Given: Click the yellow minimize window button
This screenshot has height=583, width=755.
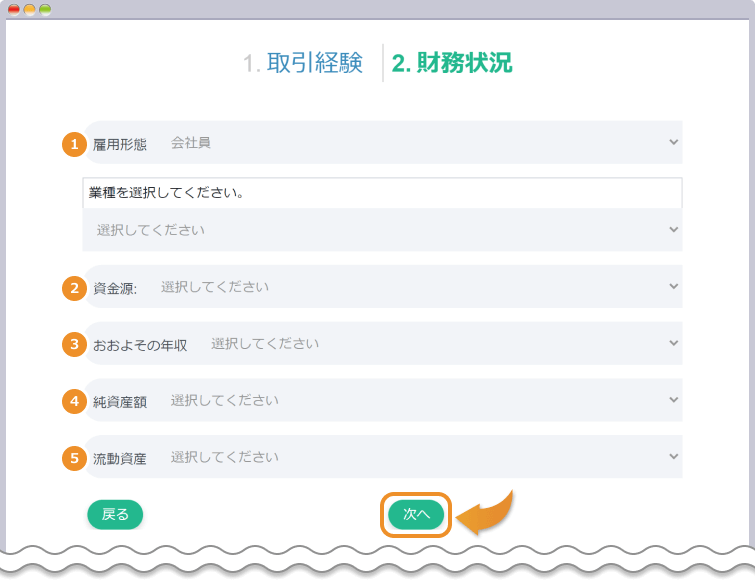Looking at the screenshot, I should click(x=29, y=10).
